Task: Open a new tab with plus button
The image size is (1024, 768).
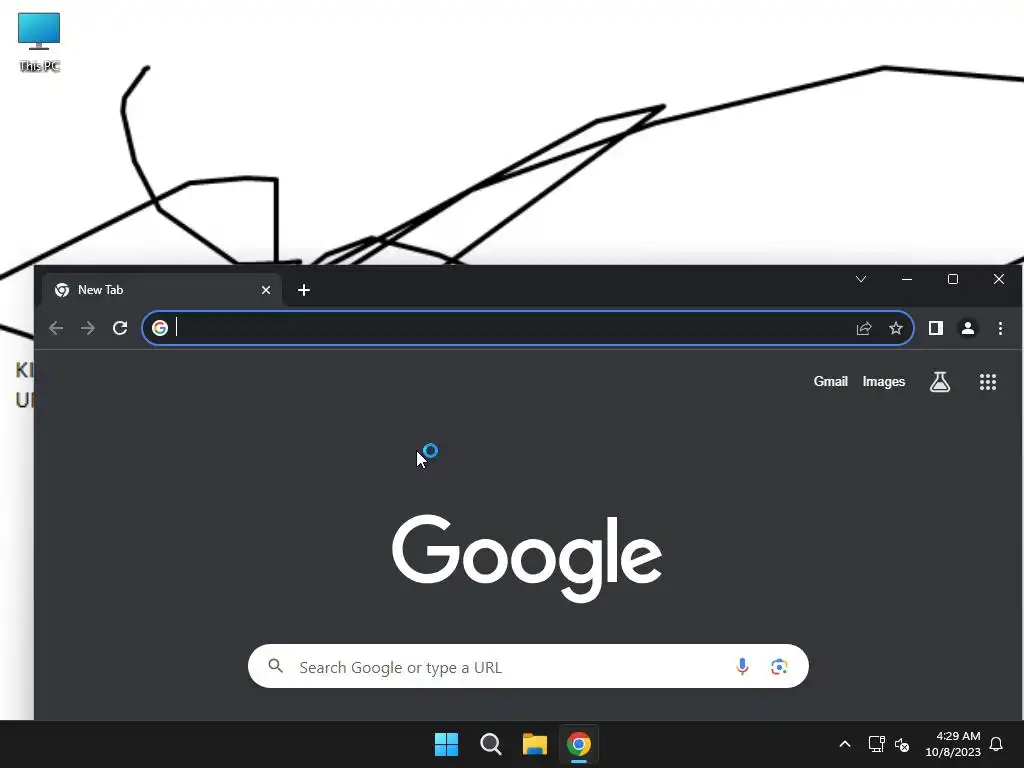Action: [304, 290]
